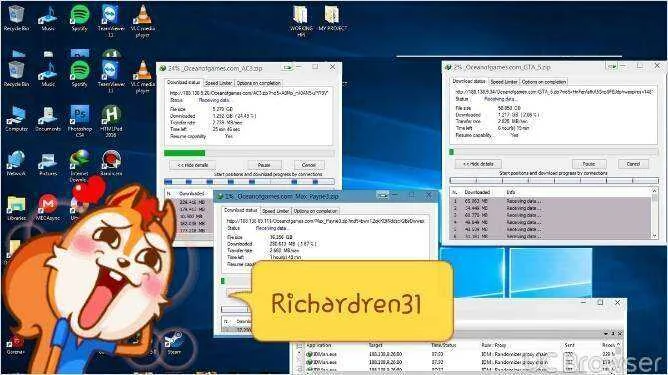
Task: Select Download status tab in AC3.zip window
Action: tap(183, 82)
